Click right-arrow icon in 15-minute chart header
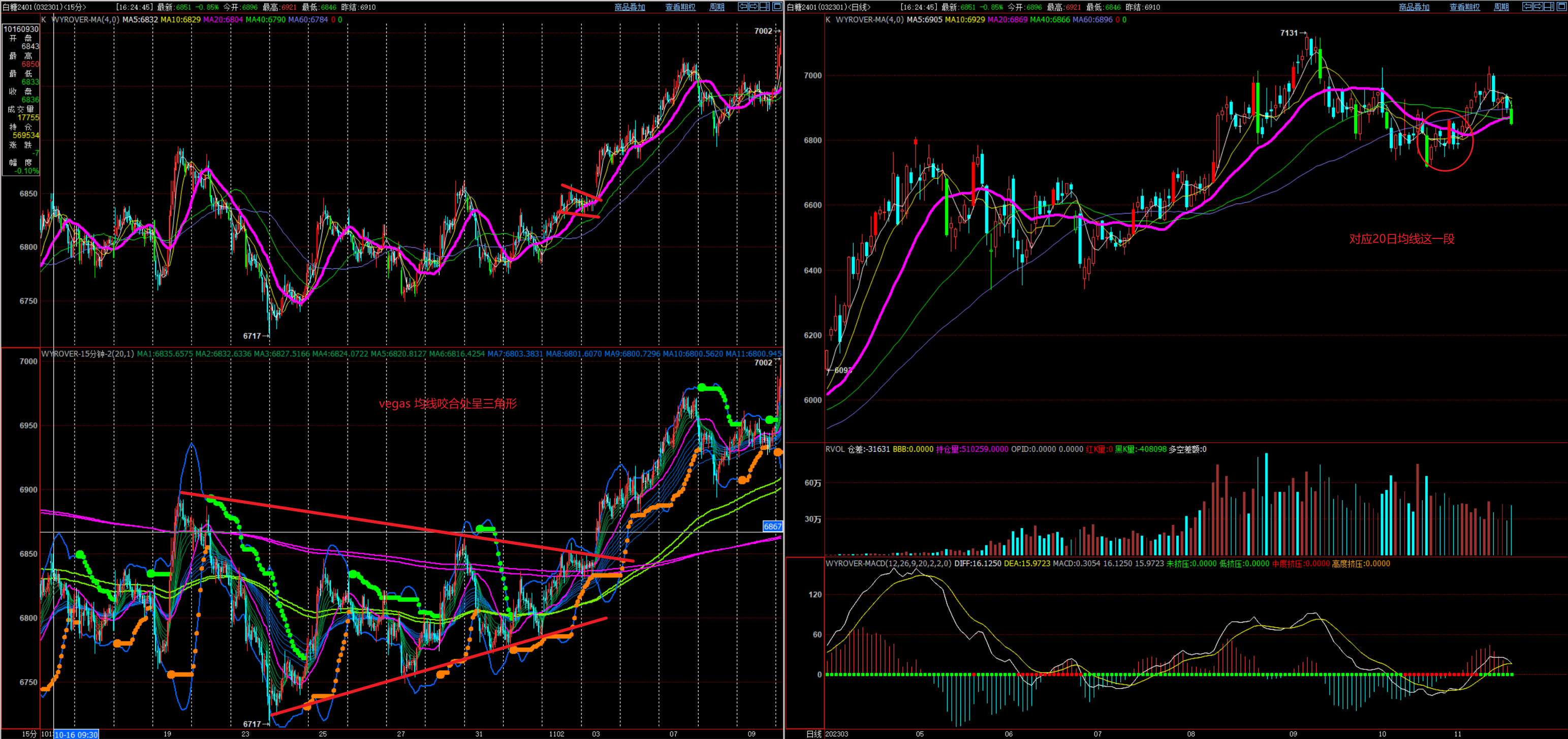This screenshot has height=739, width=1568. click(x=754, y=7)
